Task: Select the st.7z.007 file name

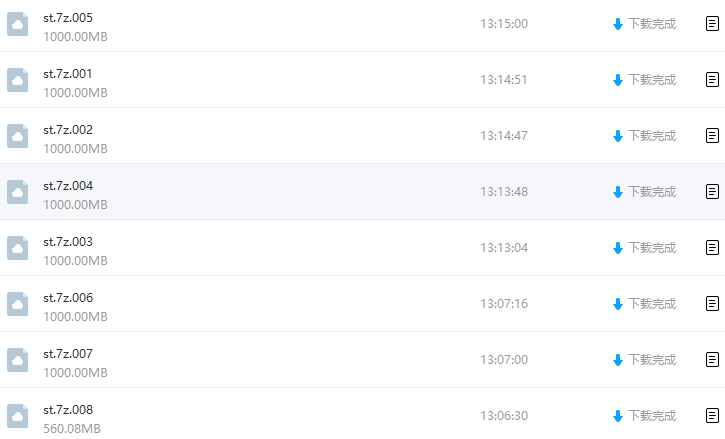Action: tap(68, 354)
